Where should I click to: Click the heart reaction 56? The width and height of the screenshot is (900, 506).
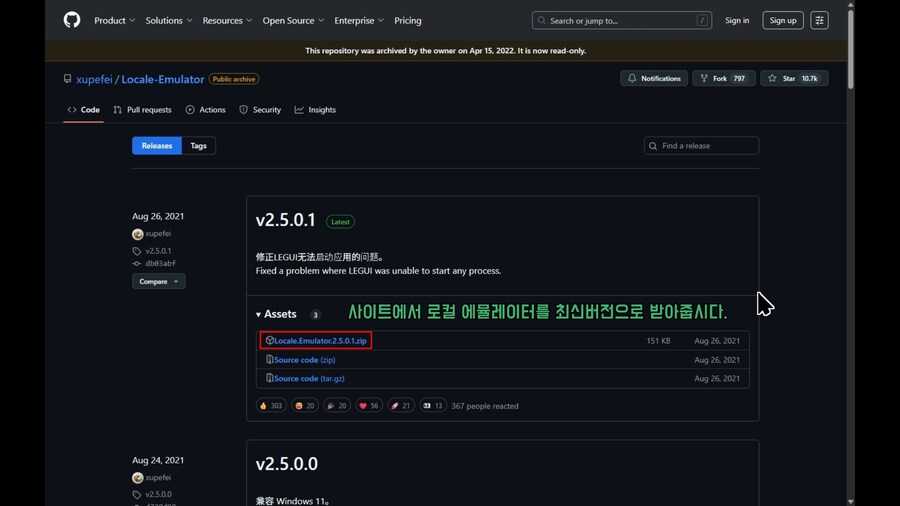point(368,406)
